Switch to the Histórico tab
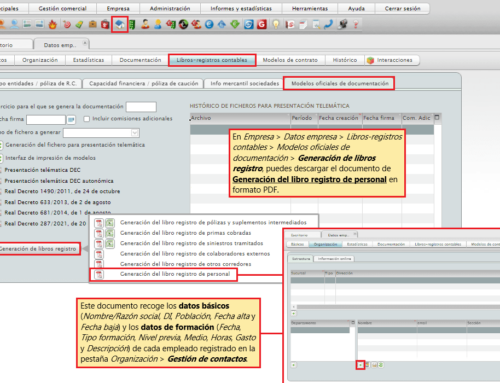 pyautogui.click(x=345, y=60)
